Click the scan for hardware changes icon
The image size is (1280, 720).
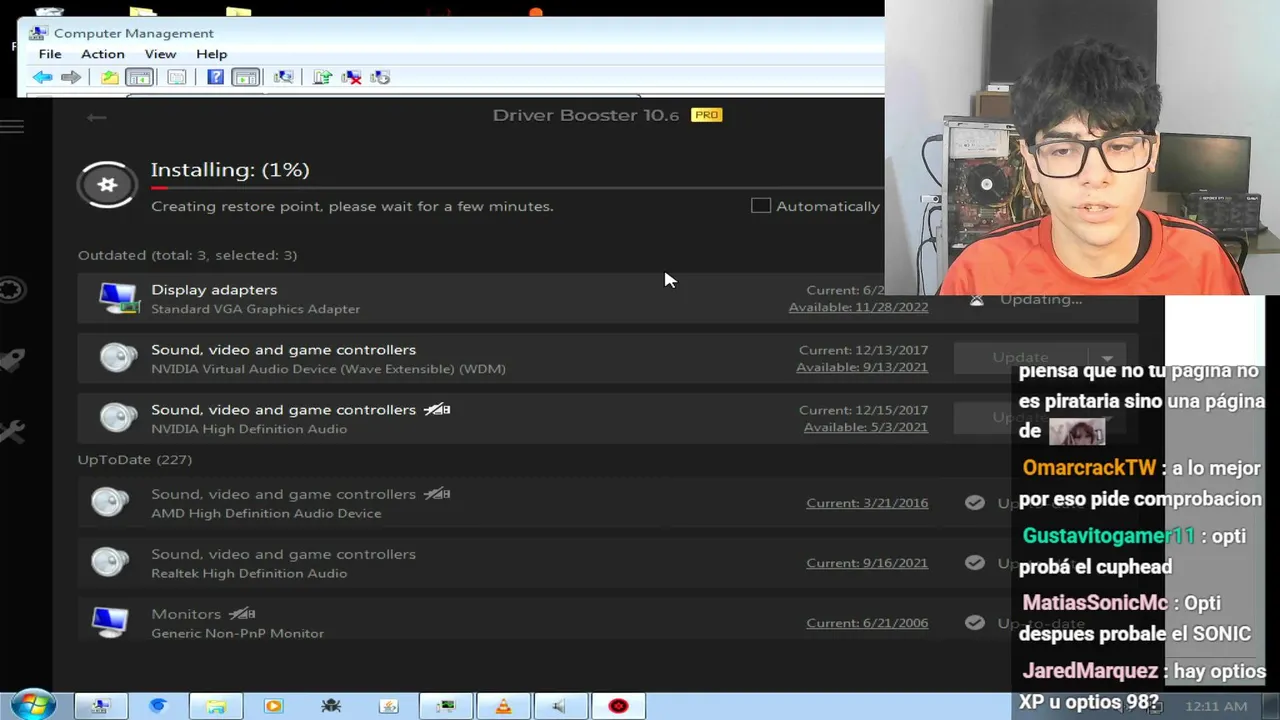[284, 77]
